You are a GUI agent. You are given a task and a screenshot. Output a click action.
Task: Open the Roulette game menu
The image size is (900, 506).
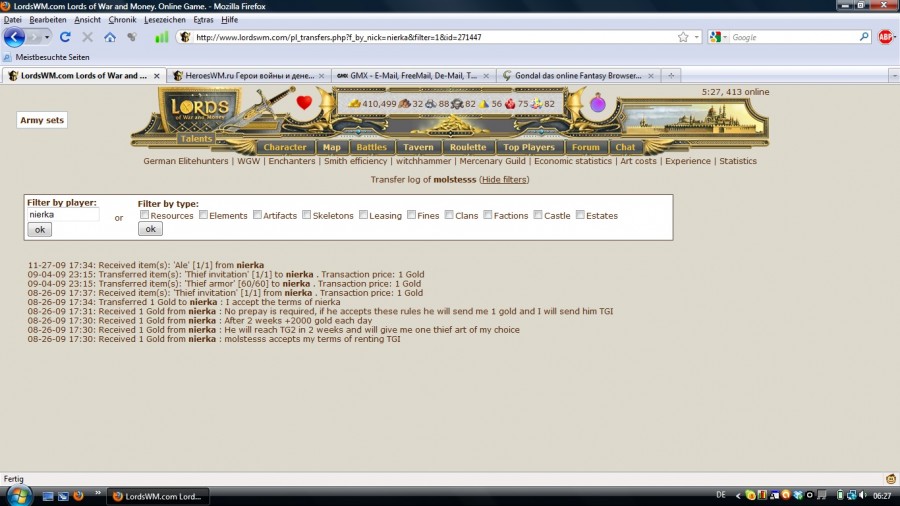[468, 147]
